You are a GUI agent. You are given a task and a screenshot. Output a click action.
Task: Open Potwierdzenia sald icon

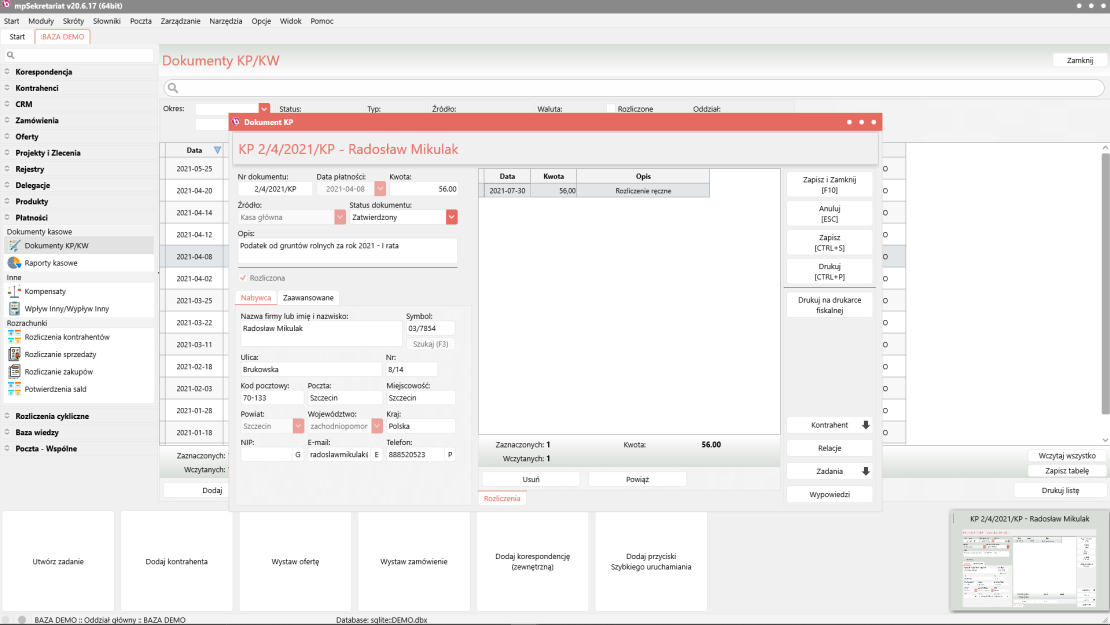click(15, 389)
